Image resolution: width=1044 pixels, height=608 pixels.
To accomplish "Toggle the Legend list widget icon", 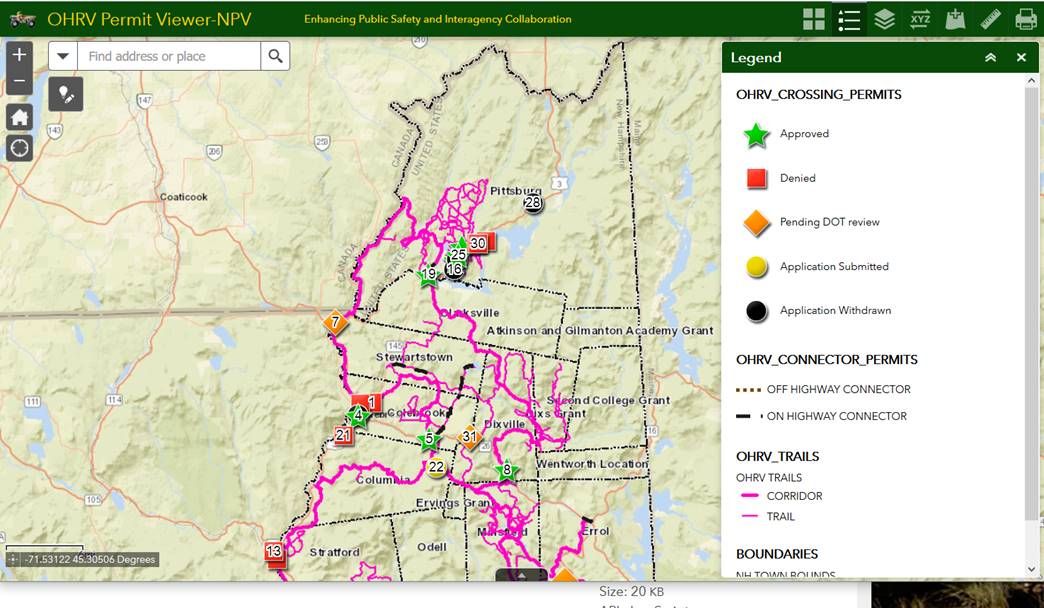I will [849, 19].
